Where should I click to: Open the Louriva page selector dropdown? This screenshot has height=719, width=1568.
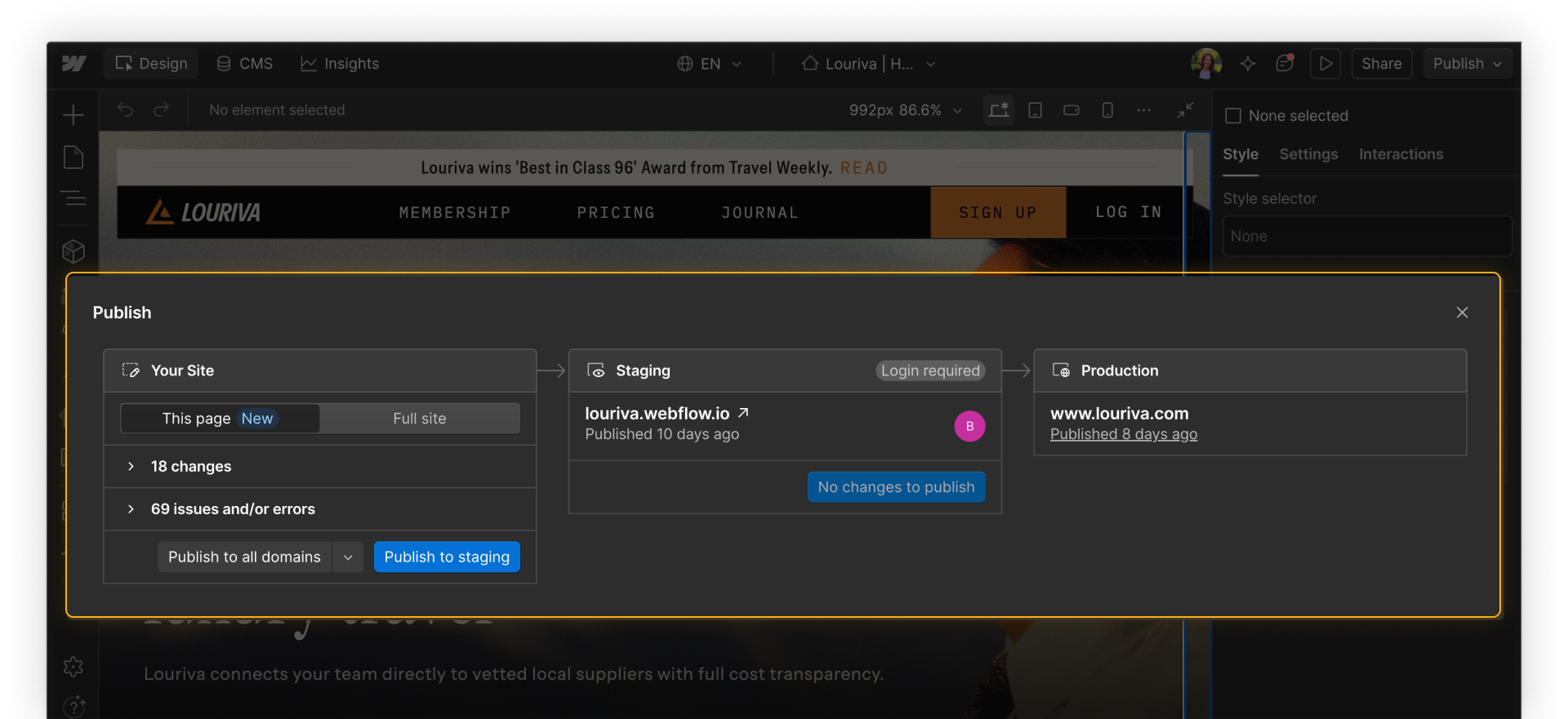[x=868, y=64]
